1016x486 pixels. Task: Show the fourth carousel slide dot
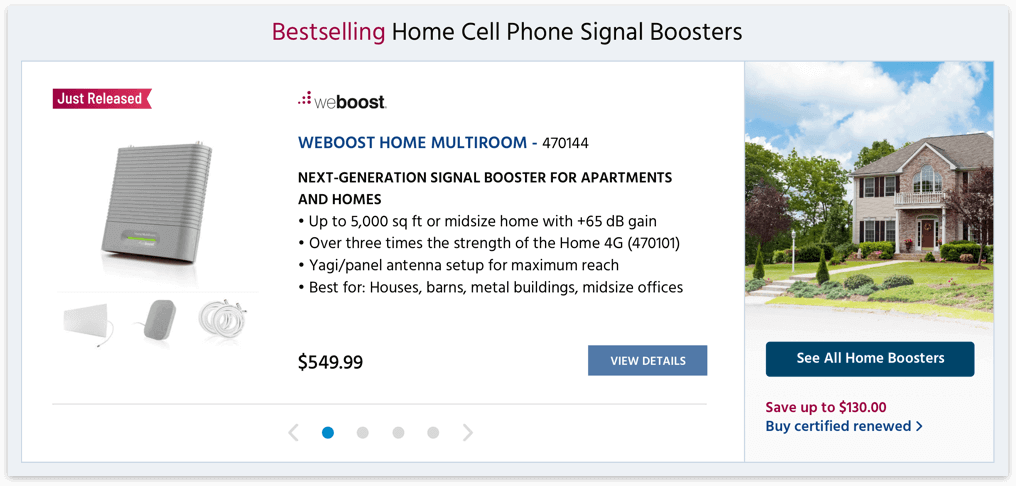pyautogui.click(x=433, y=433)
